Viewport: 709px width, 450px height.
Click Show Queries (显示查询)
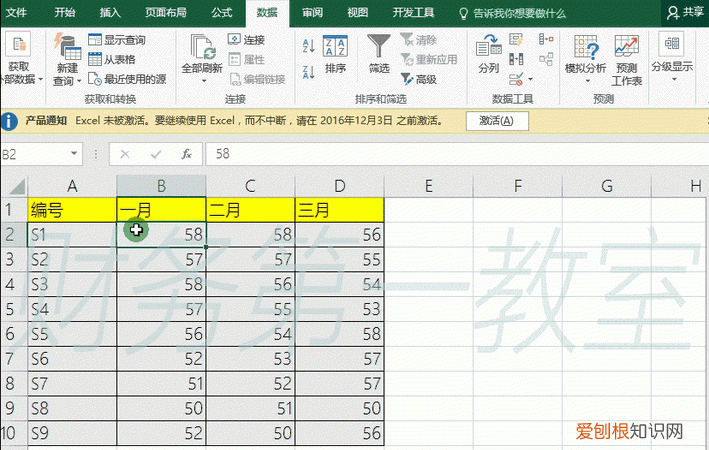coord(117,40)
